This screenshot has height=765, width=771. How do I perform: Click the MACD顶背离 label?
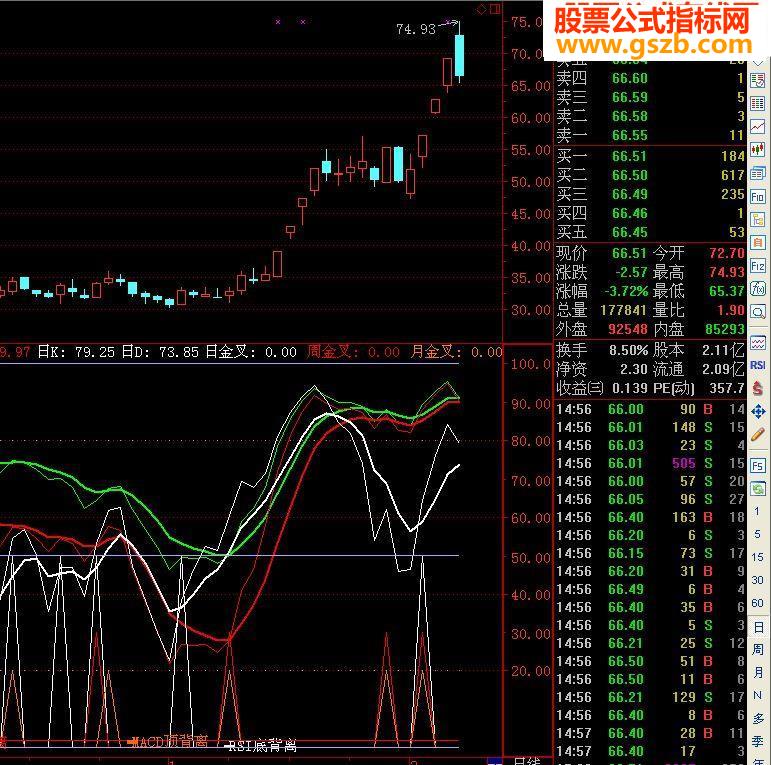(x=171, y=741)
